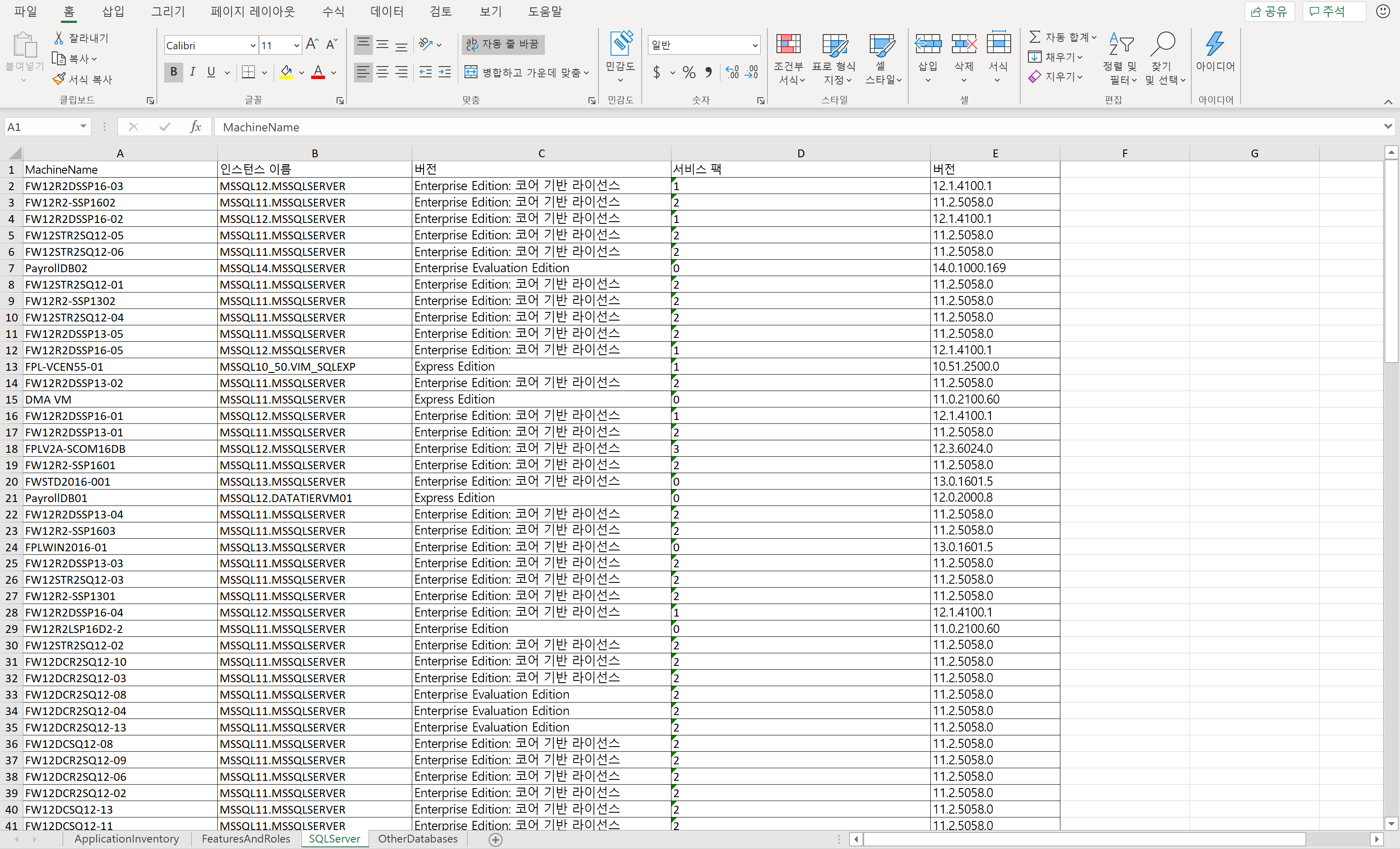Switch to the Formulas (수식) ribbon tab
Viewport: 1400px width, 849px height.
pyautogui.click(x=333, y=11)
